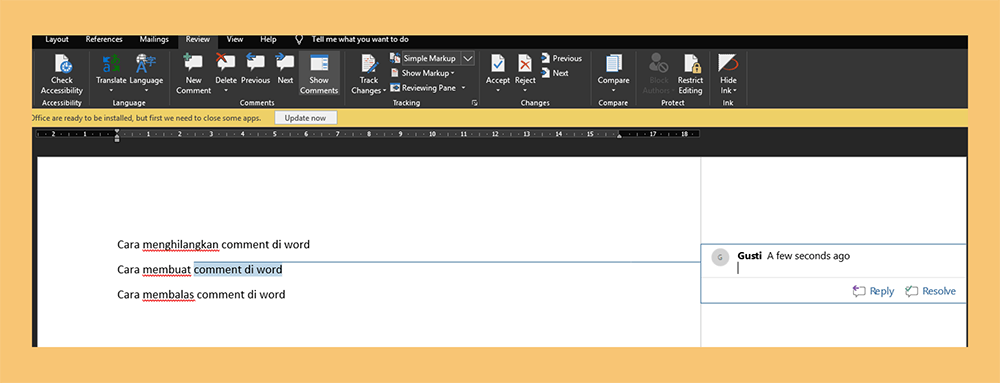Open Tracking dialog launcher

(474, 103)
